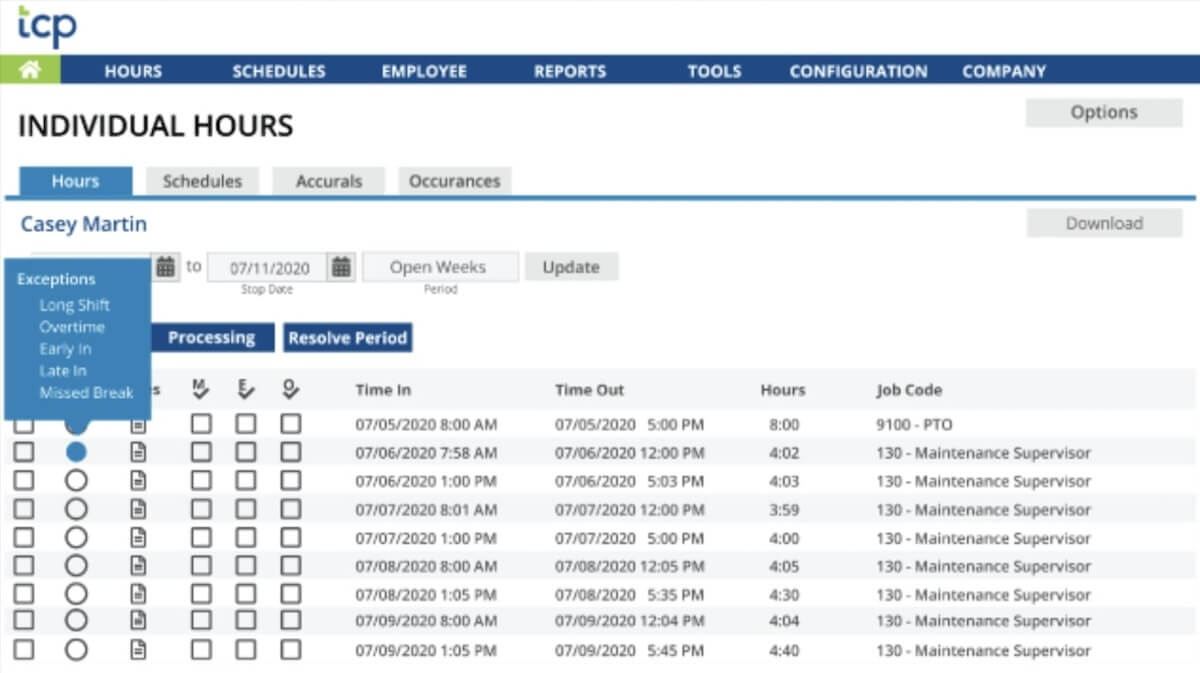
Task: Open the Open Weeks period dropdown
Action: point(439,267)
